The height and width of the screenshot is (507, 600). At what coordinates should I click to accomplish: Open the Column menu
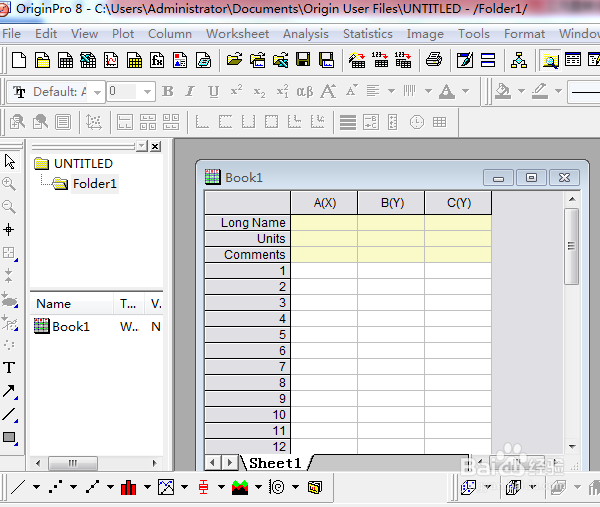point(170,34)
